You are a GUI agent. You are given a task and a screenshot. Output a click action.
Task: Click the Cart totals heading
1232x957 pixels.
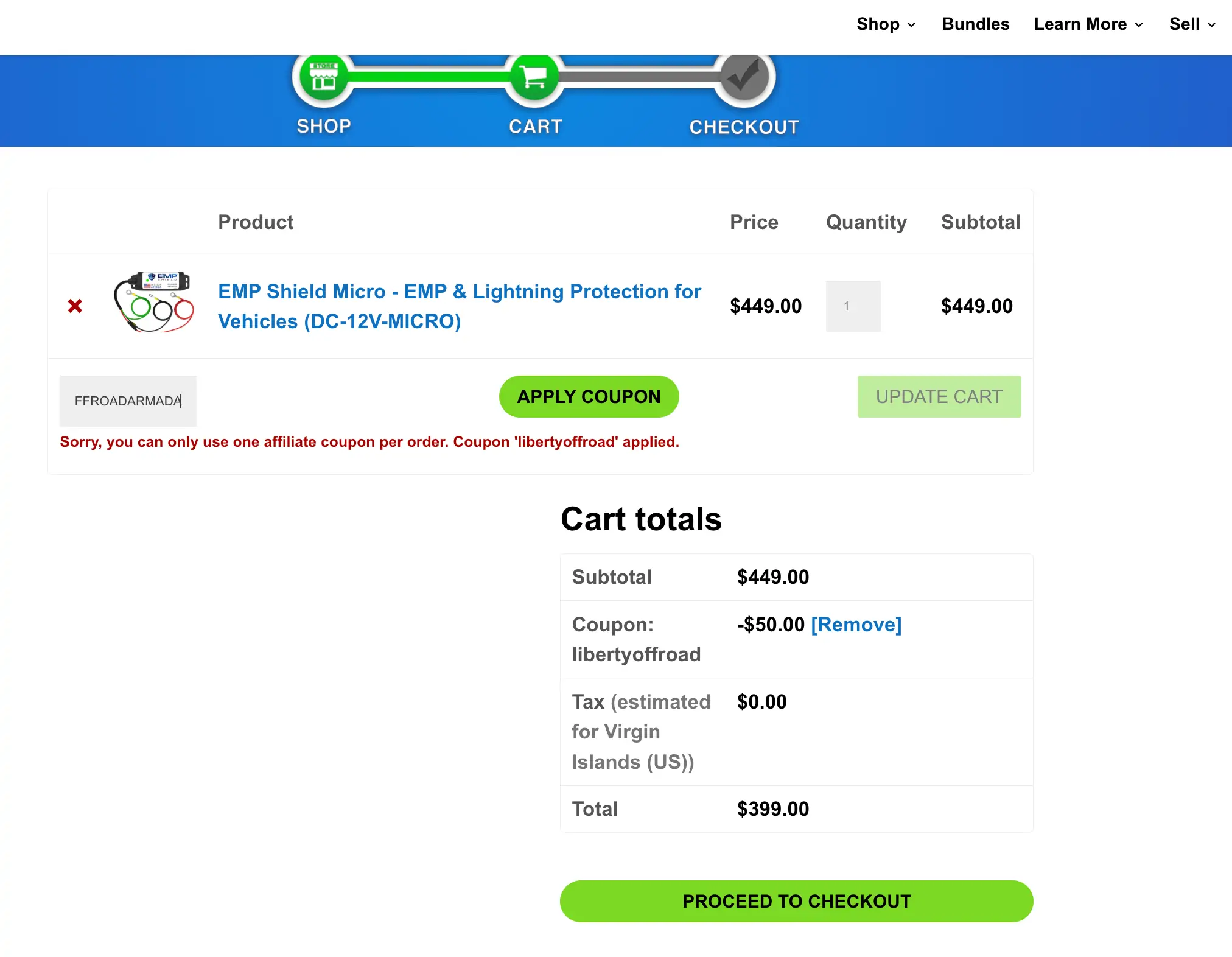tap(641, 519)
